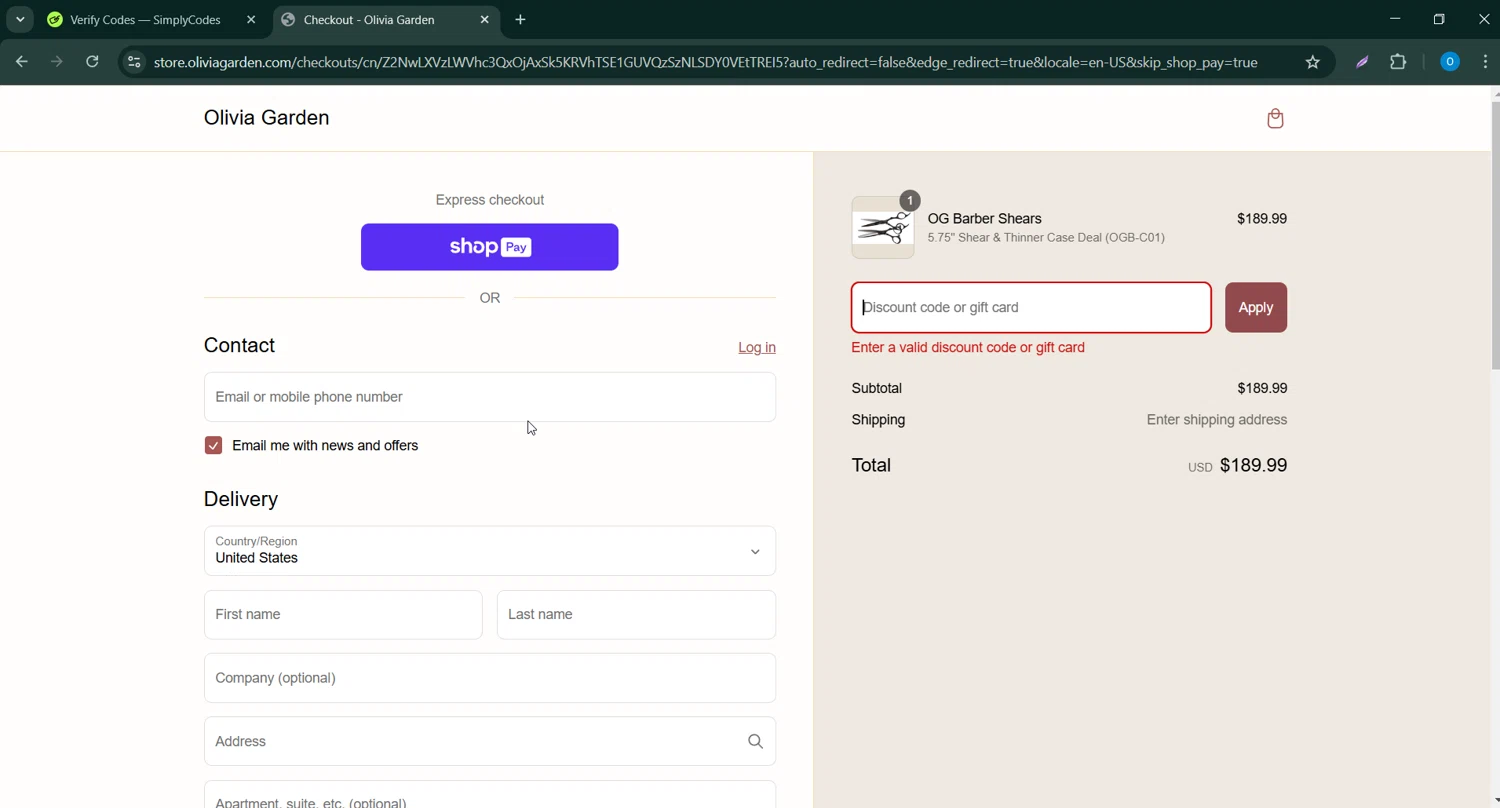Reload the checkout page
Viewport: 1500px width, 808px height.
pos(92,62)
